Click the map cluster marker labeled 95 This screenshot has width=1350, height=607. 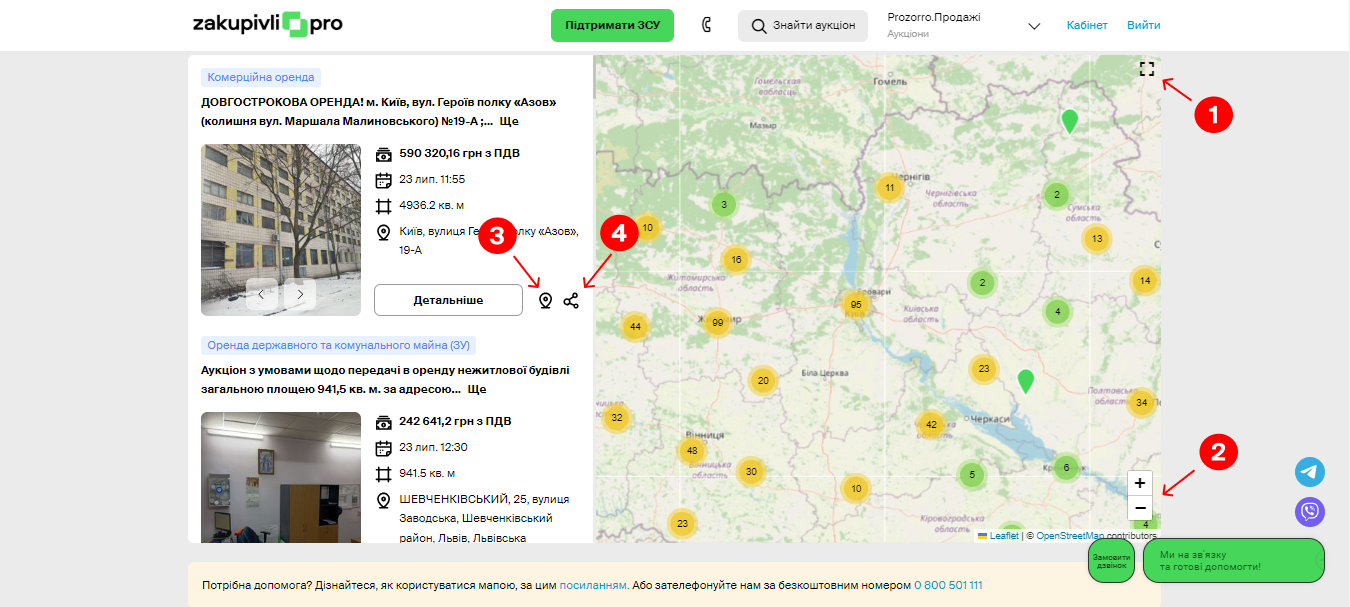point(855,304)
